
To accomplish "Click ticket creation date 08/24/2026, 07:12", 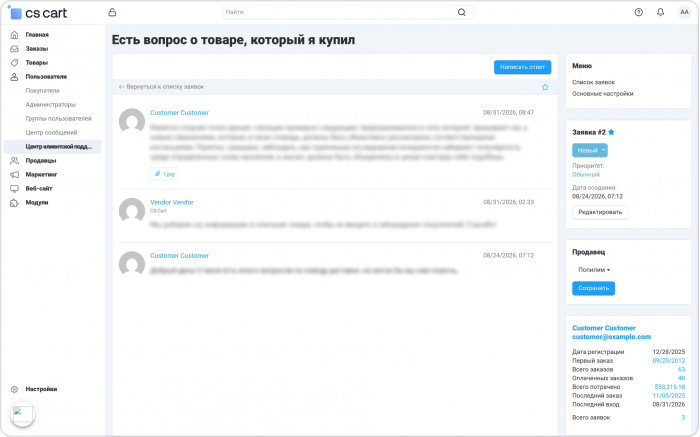I will pos(597,196).
